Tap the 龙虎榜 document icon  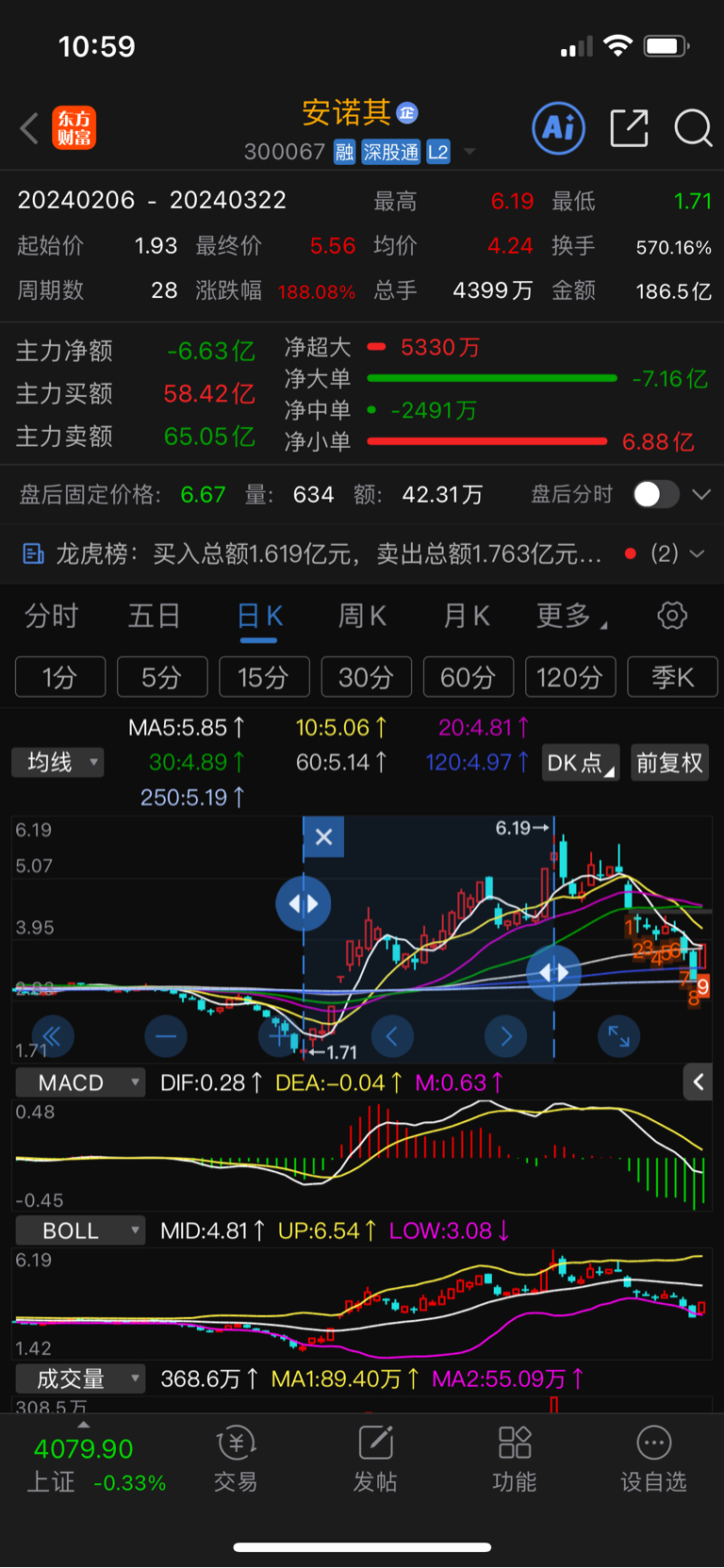point(33,554)
